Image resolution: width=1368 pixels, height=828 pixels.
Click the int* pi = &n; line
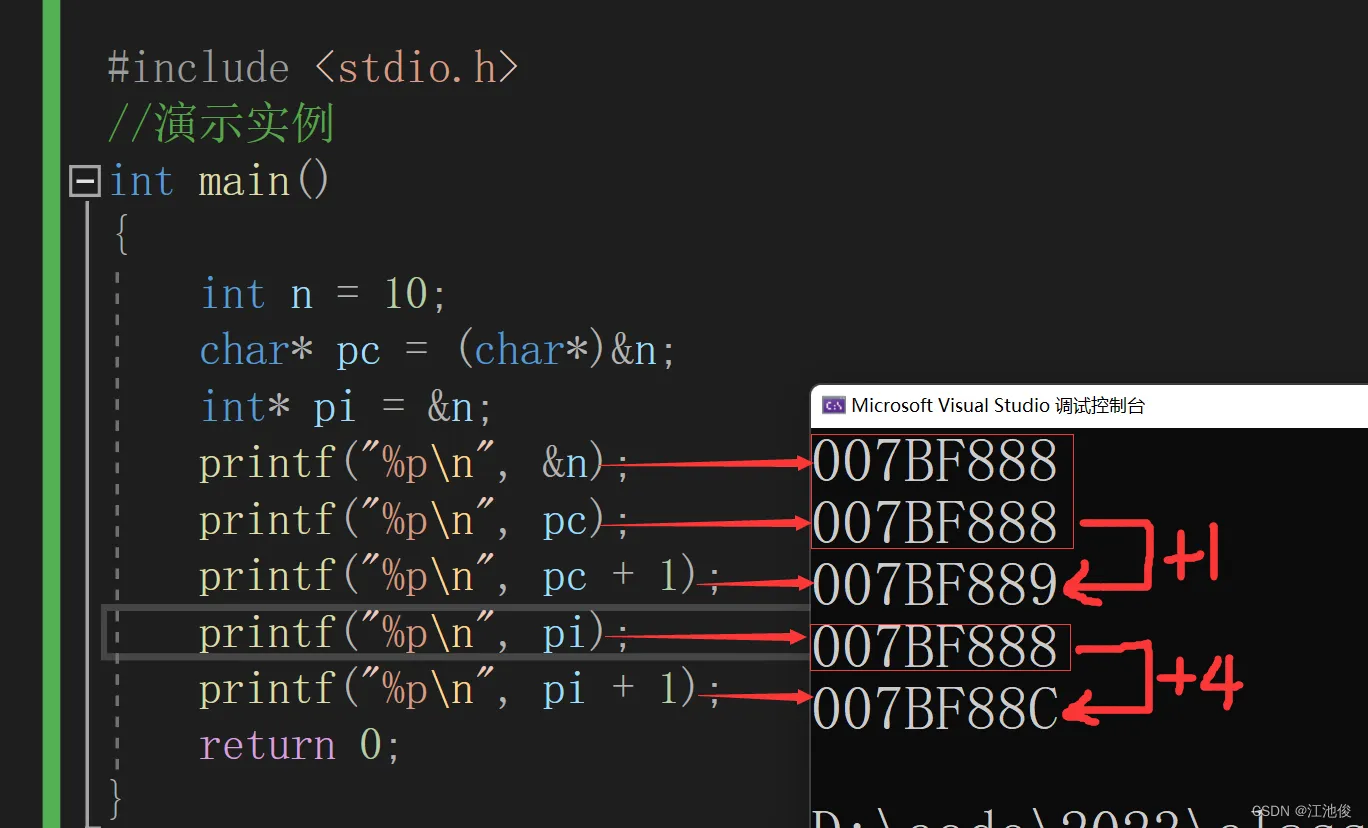click(x=347, y=407)
